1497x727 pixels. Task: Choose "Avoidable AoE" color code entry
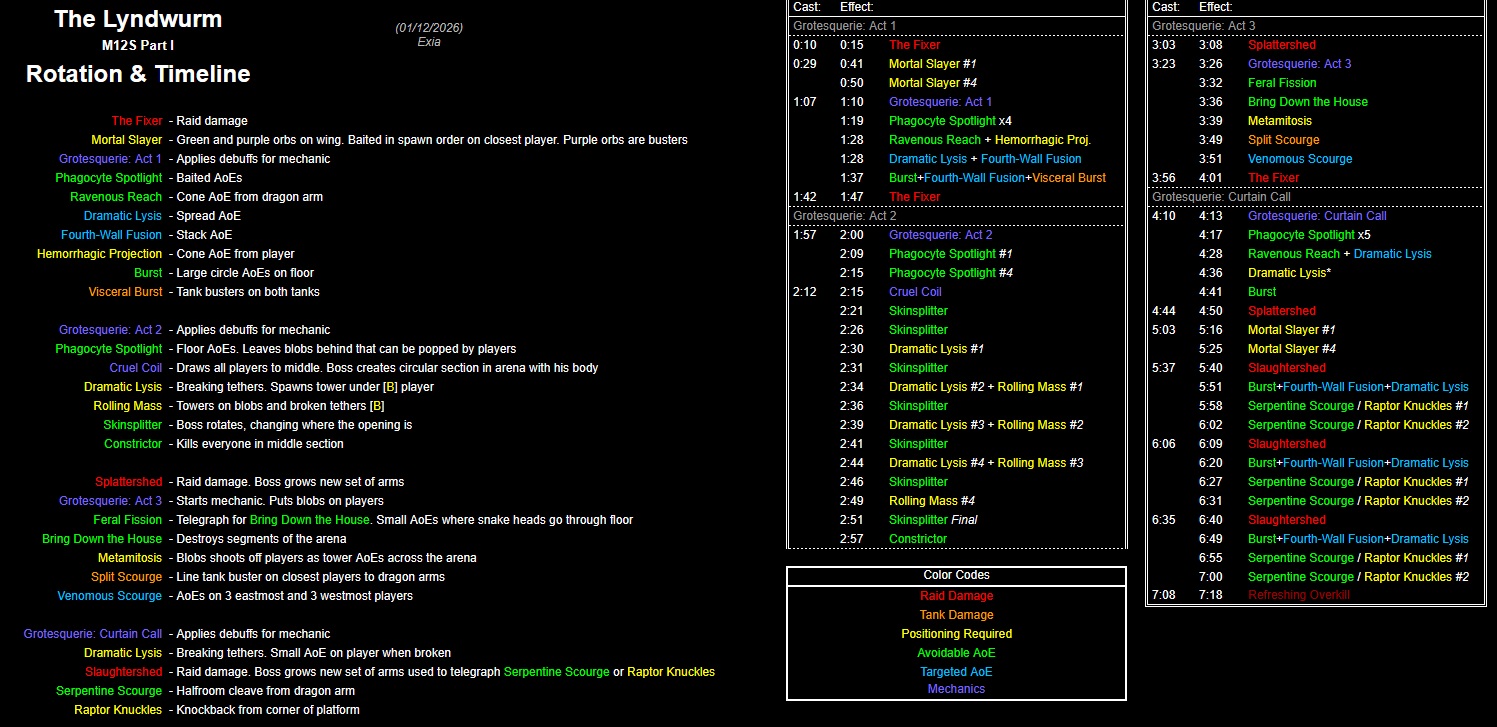coord(956,653)
